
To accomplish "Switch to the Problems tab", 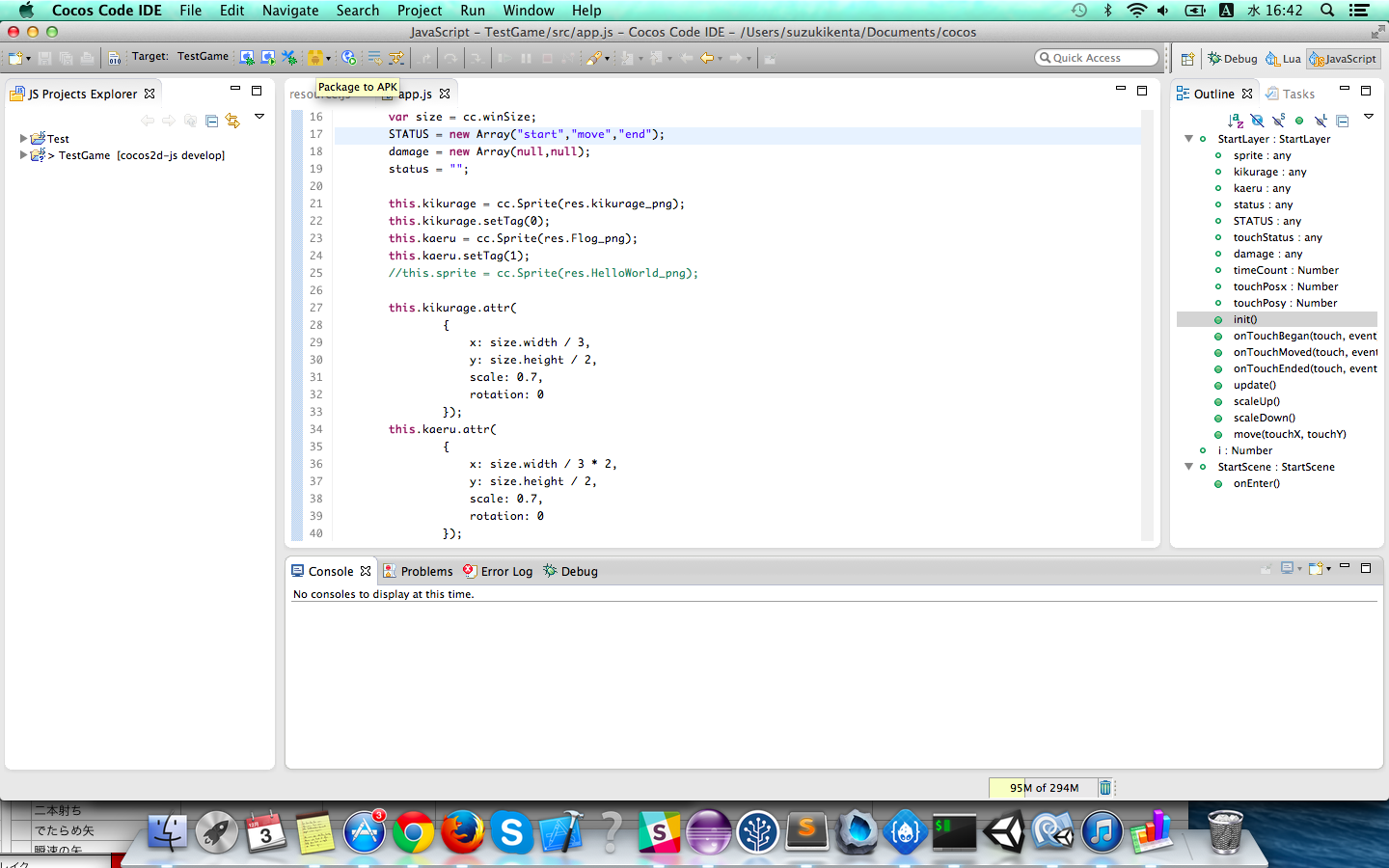I will tap(418, 571).
